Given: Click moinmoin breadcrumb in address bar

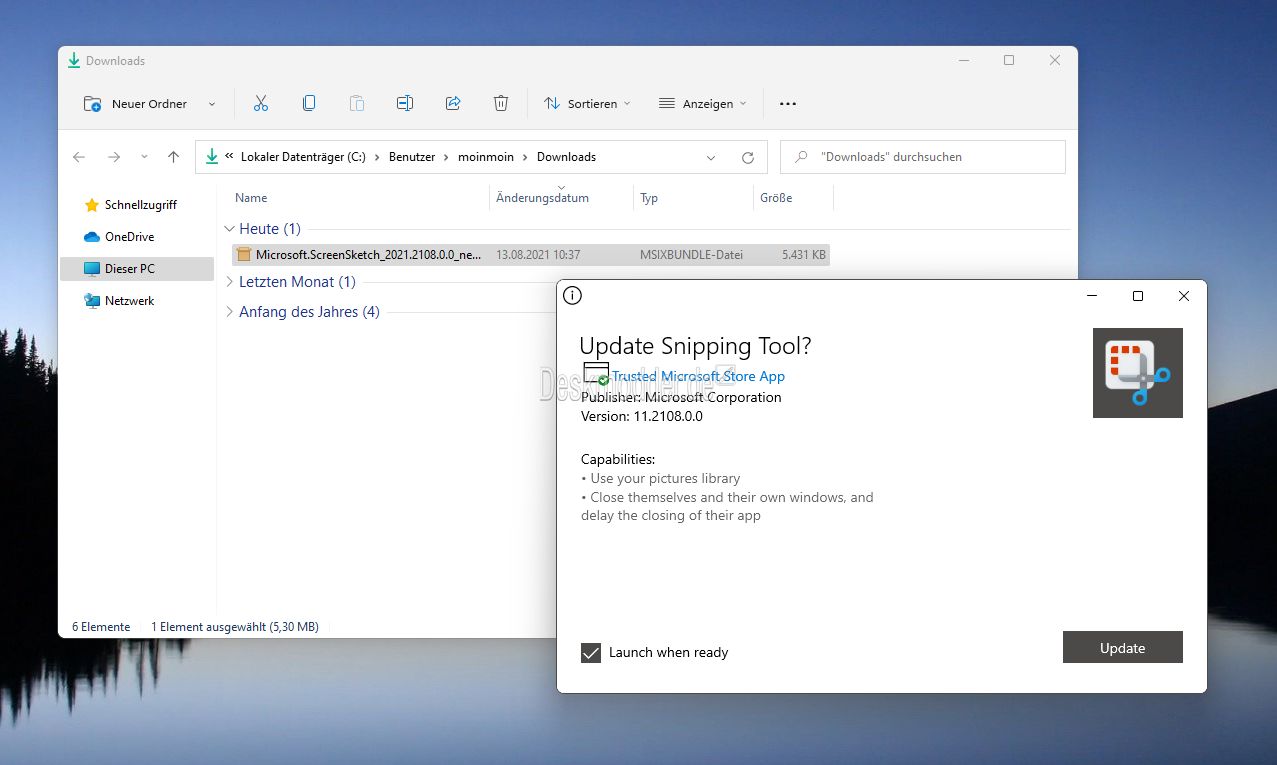Looking at the screenshot, I should click(x=486, y=157).
